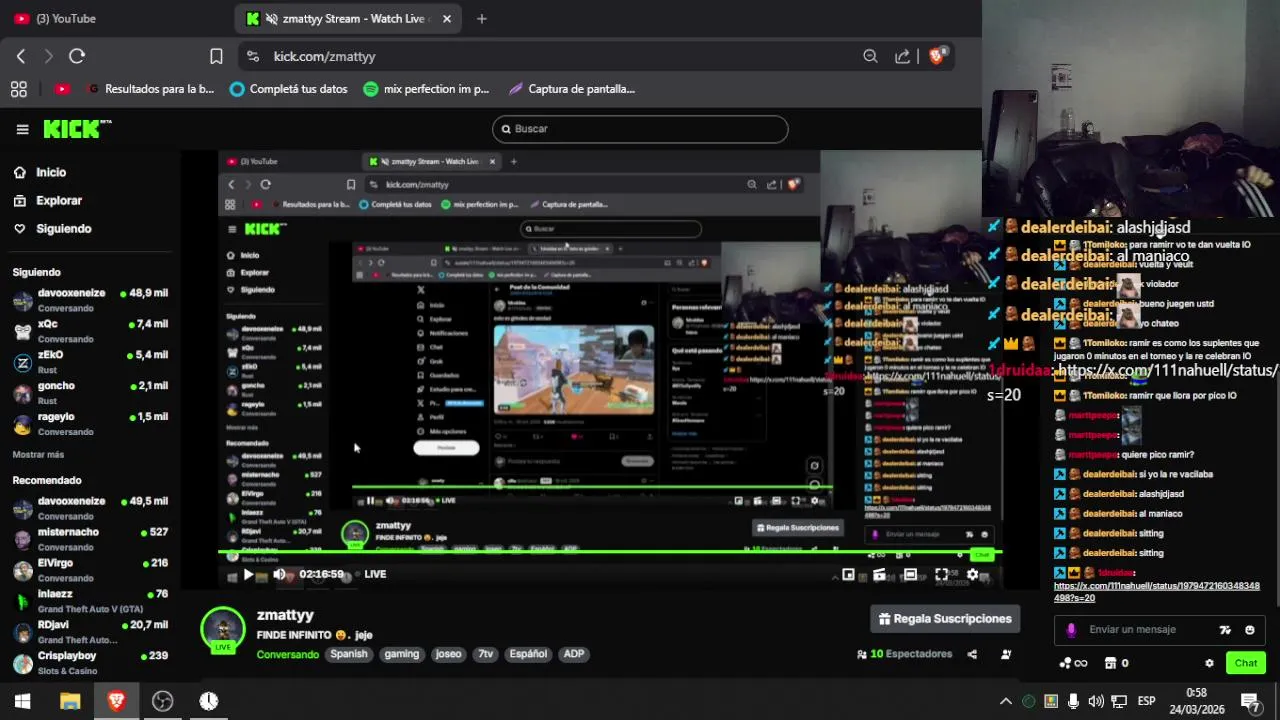Open followed channel rageylo
Viewport: 1280px width, 720px height.
[x=90, y=423]
